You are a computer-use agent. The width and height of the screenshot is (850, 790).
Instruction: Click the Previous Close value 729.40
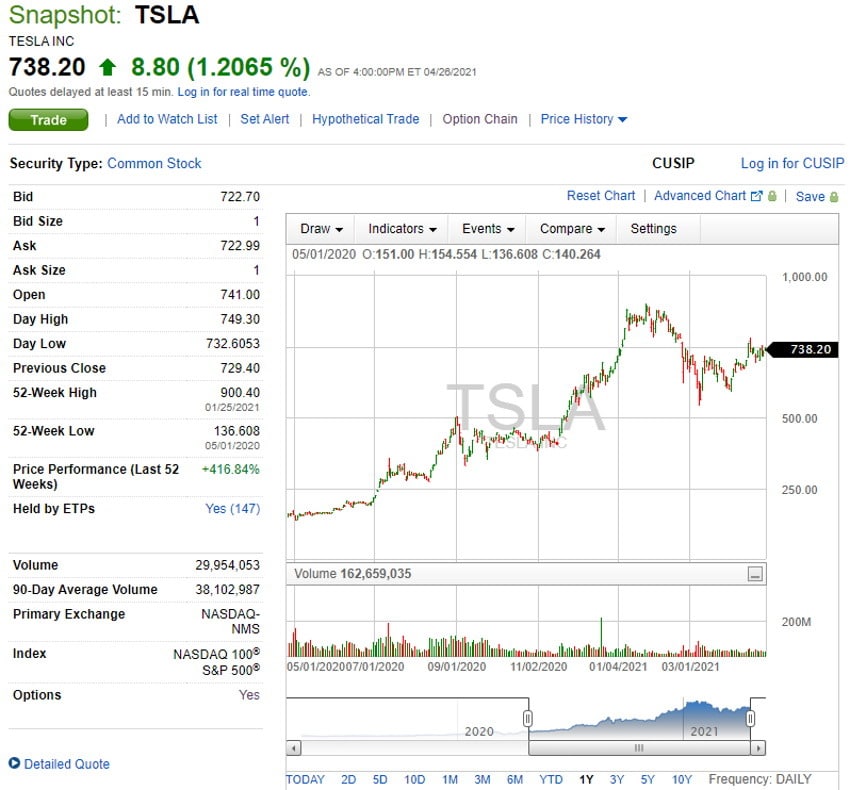(240, 368)
